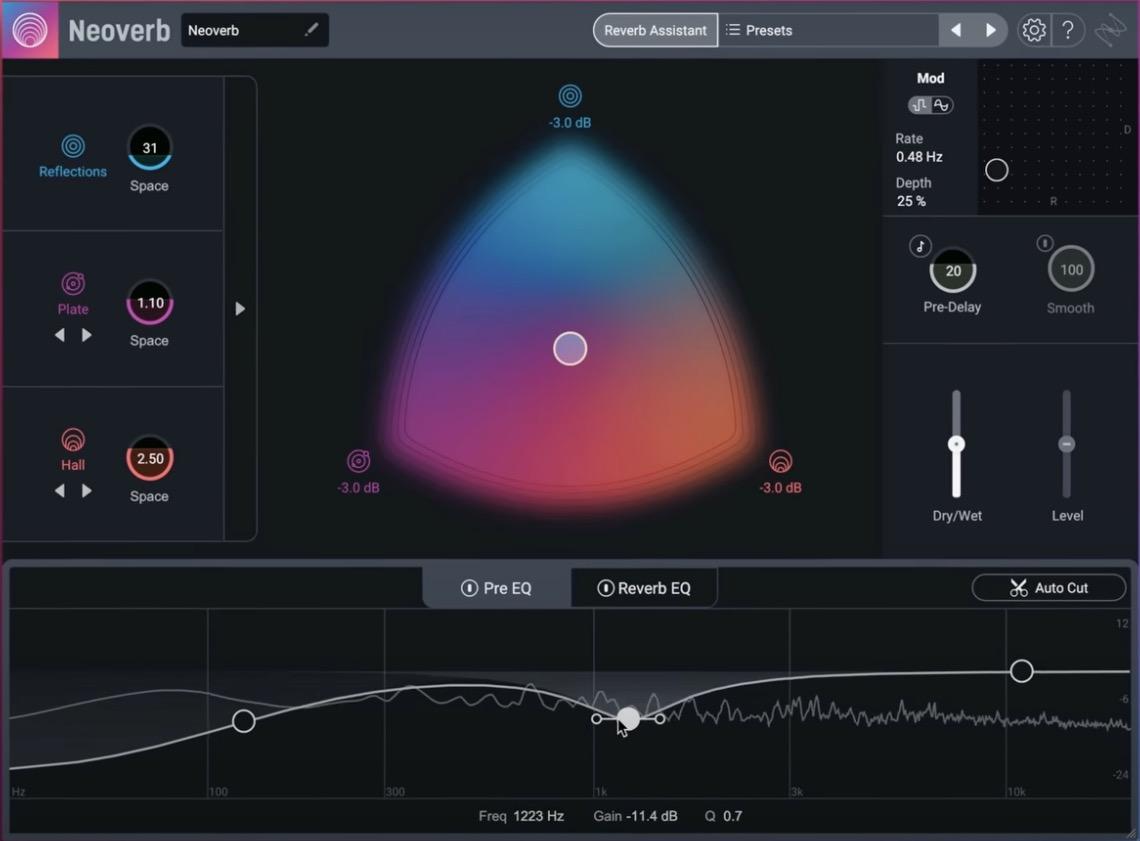The width and height of the screenshot is (1140, 841).
Task: Click the Neoverb logo icon
Action: [30, 30]
